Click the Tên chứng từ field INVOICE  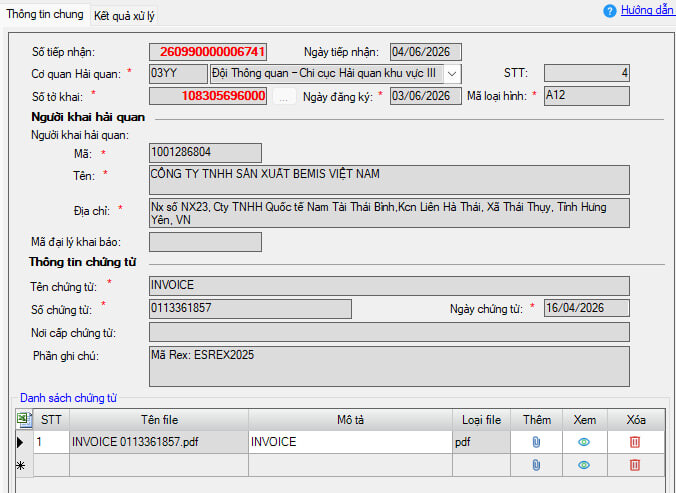coord(389,286)
